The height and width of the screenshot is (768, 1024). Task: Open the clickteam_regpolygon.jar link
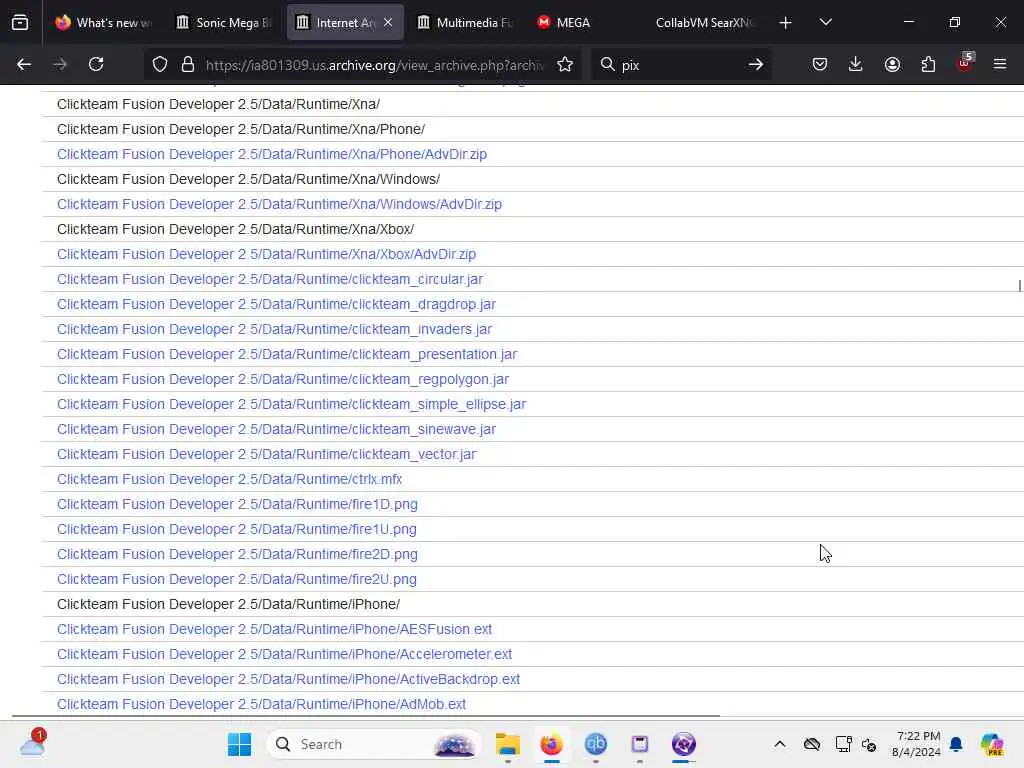coord(283,379)
